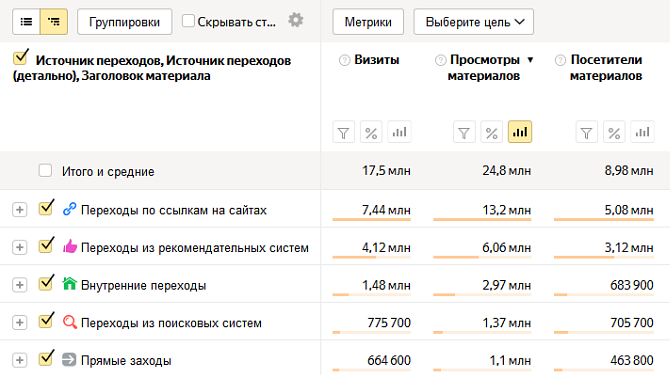Switch to flat list view icon
The image size is (670, 375).
click(x=26, y=21)
